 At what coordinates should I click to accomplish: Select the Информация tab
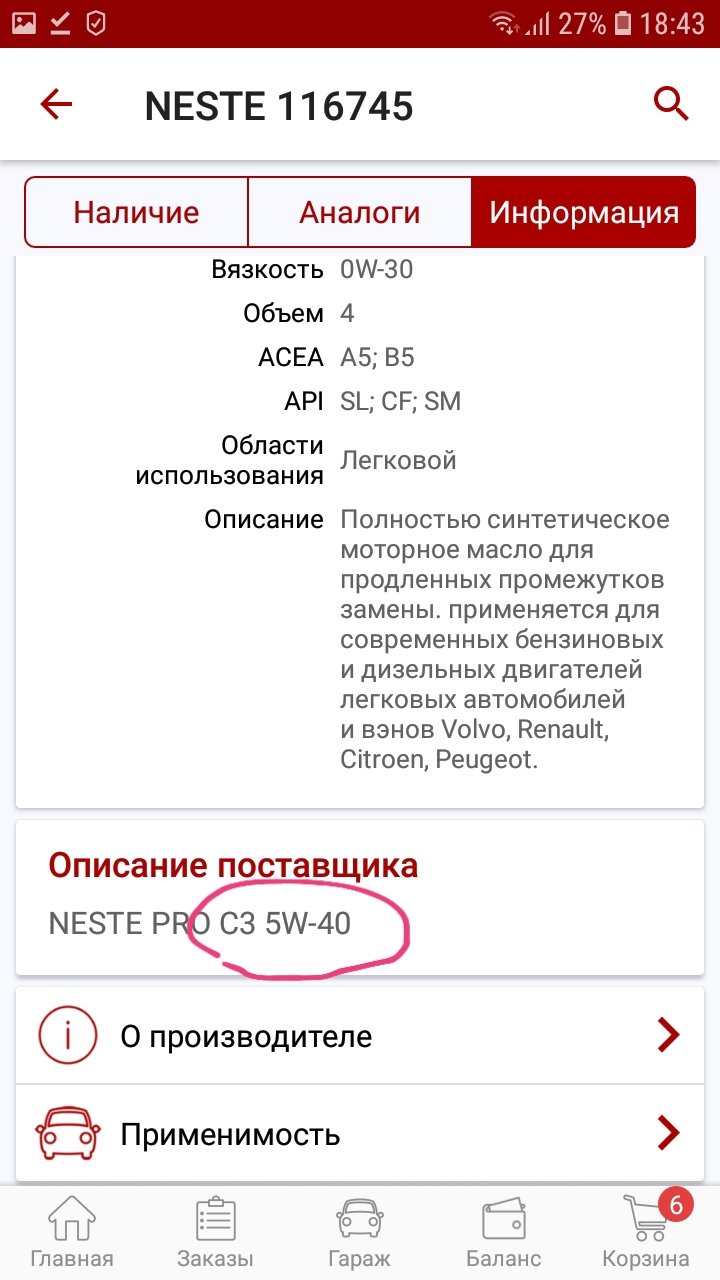[x=583, y=212]
